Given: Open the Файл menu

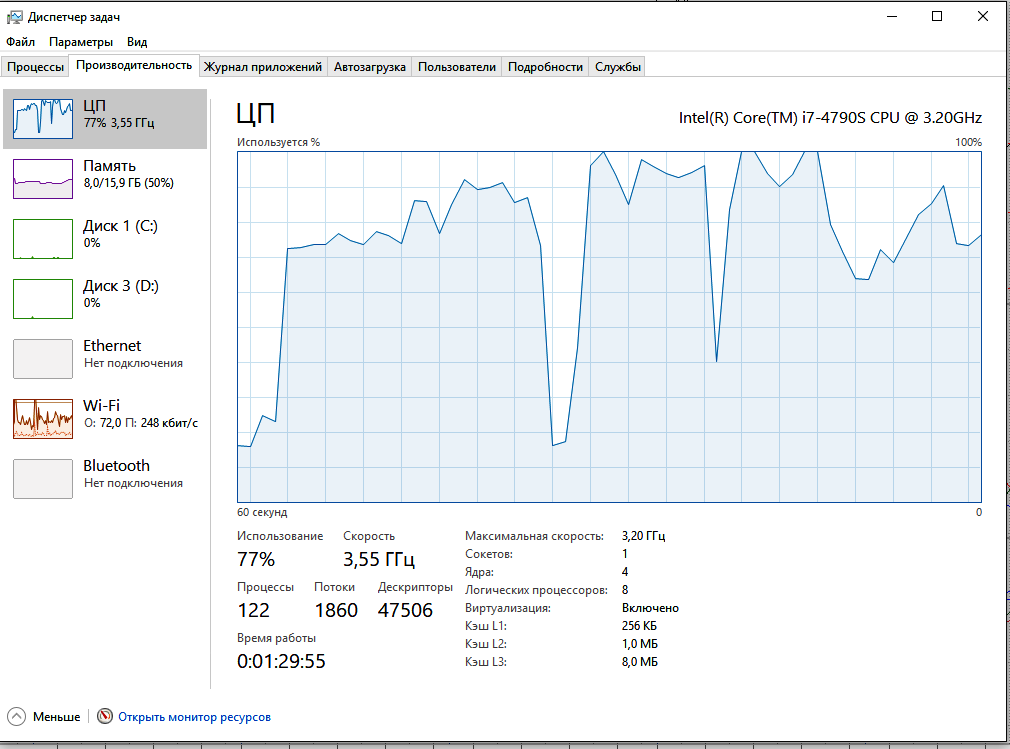Looking at the screenshot, I should (20, 42).
